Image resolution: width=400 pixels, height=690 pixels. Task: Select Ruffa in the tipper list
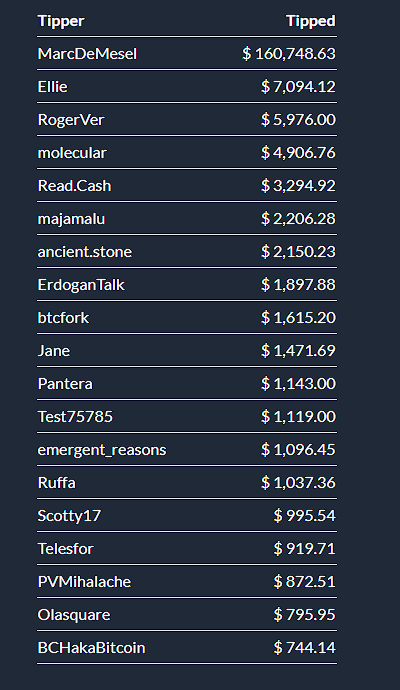56,483
